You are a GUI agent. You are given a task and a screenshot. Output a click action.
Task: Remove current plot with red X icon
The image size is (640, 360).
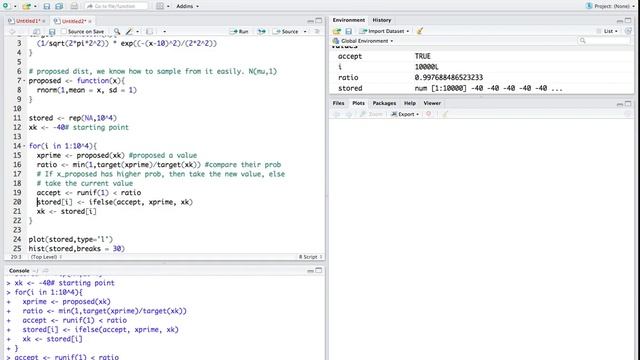pyautogui.click(x=429, y=114)
